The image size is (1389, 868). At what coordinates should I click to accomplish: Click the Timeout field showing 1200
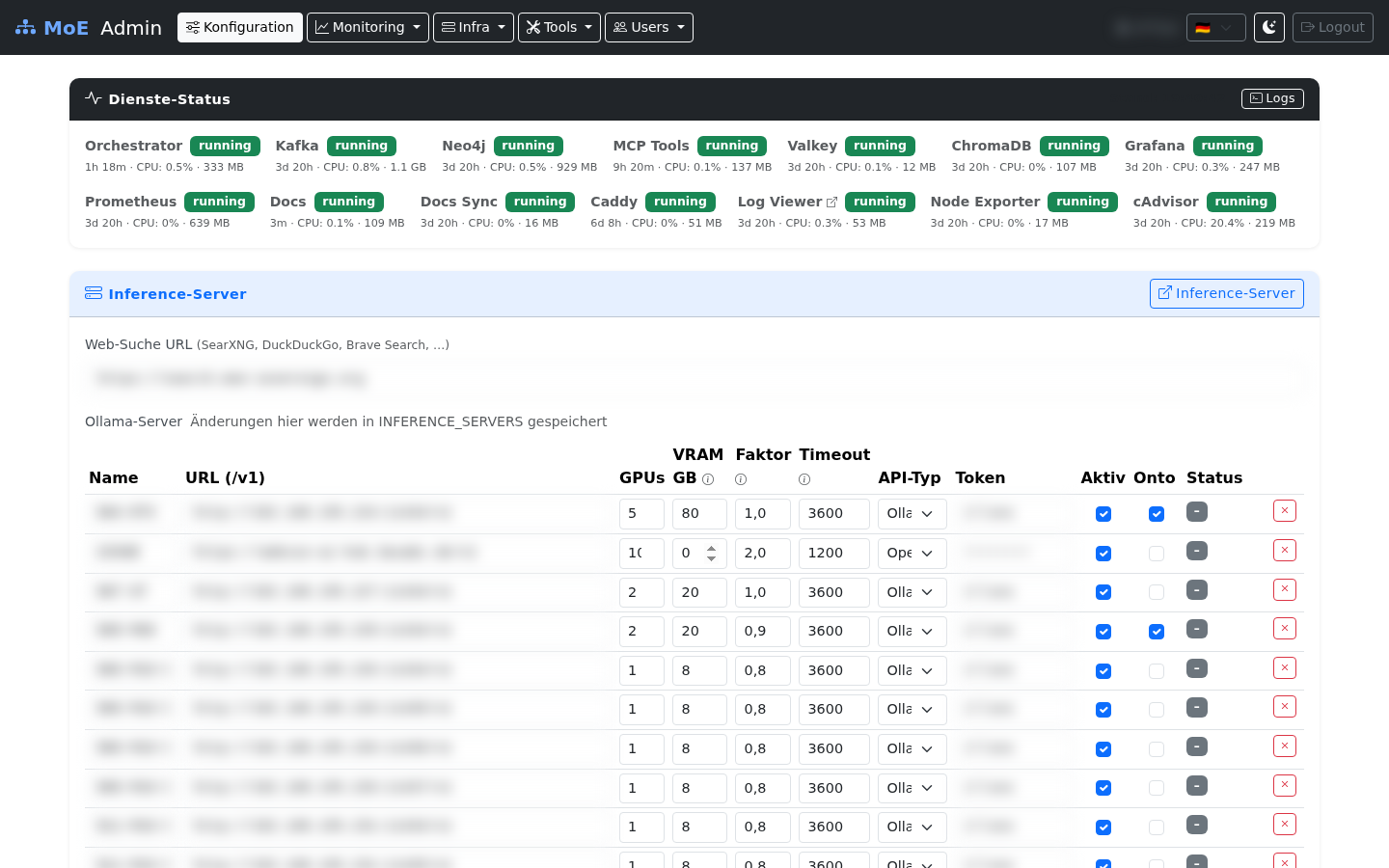[834, 554]
